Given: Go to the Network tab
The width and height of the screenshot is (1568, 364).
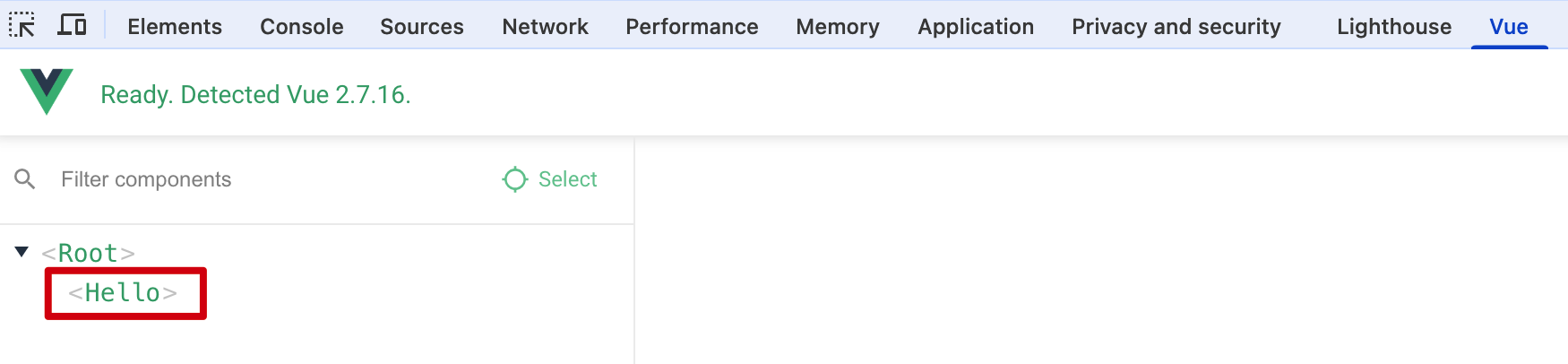Looking at the screenshot, I should click(545, 27).
